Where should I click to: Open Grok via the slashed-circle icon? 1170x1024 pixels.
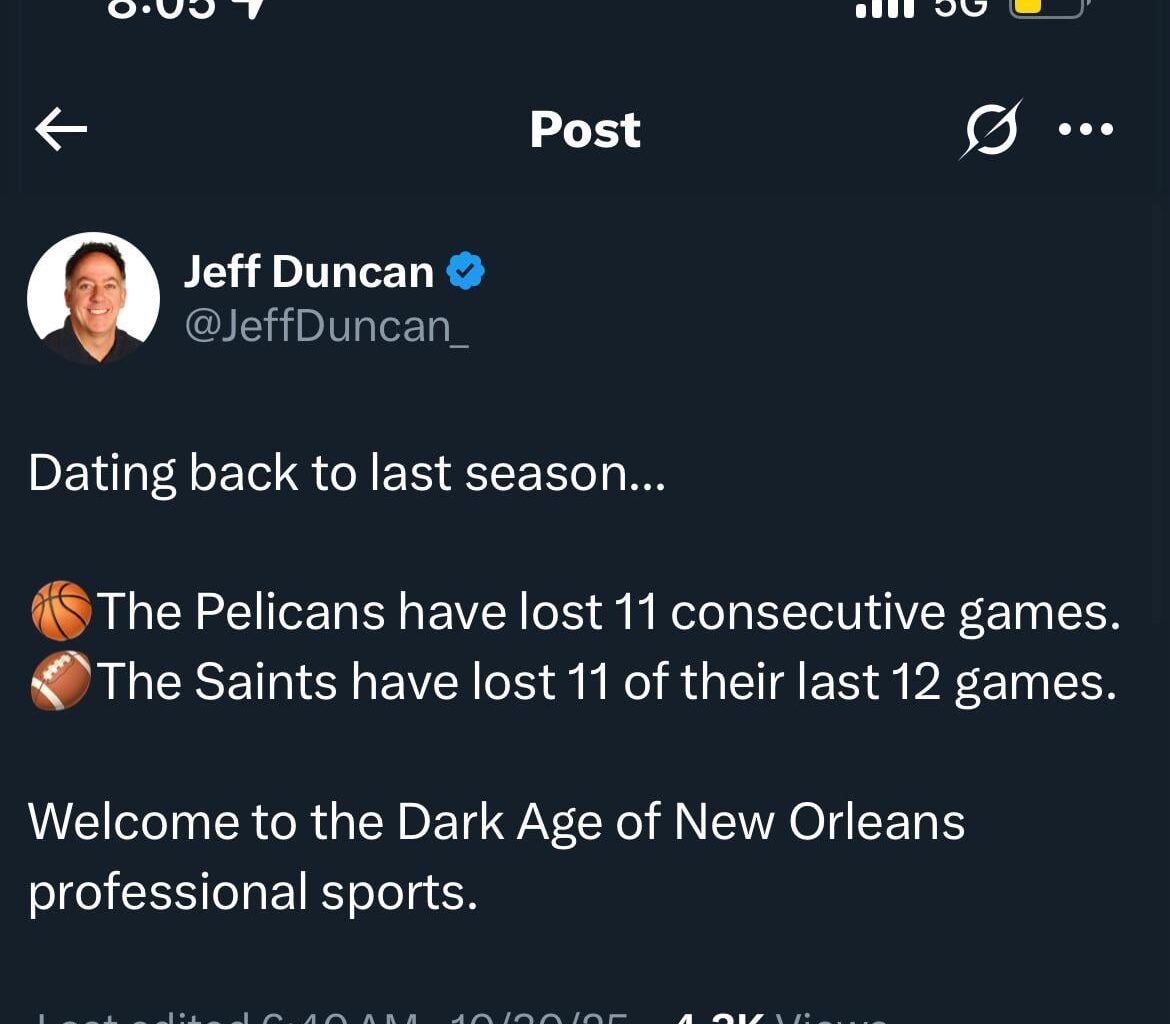(x=990, y=129)
